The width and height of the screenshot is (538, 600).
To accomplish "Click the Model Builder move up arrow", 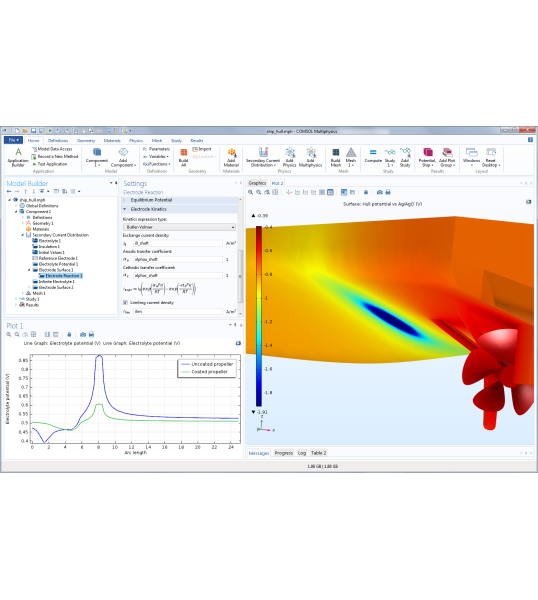I will tap(25, 191).
